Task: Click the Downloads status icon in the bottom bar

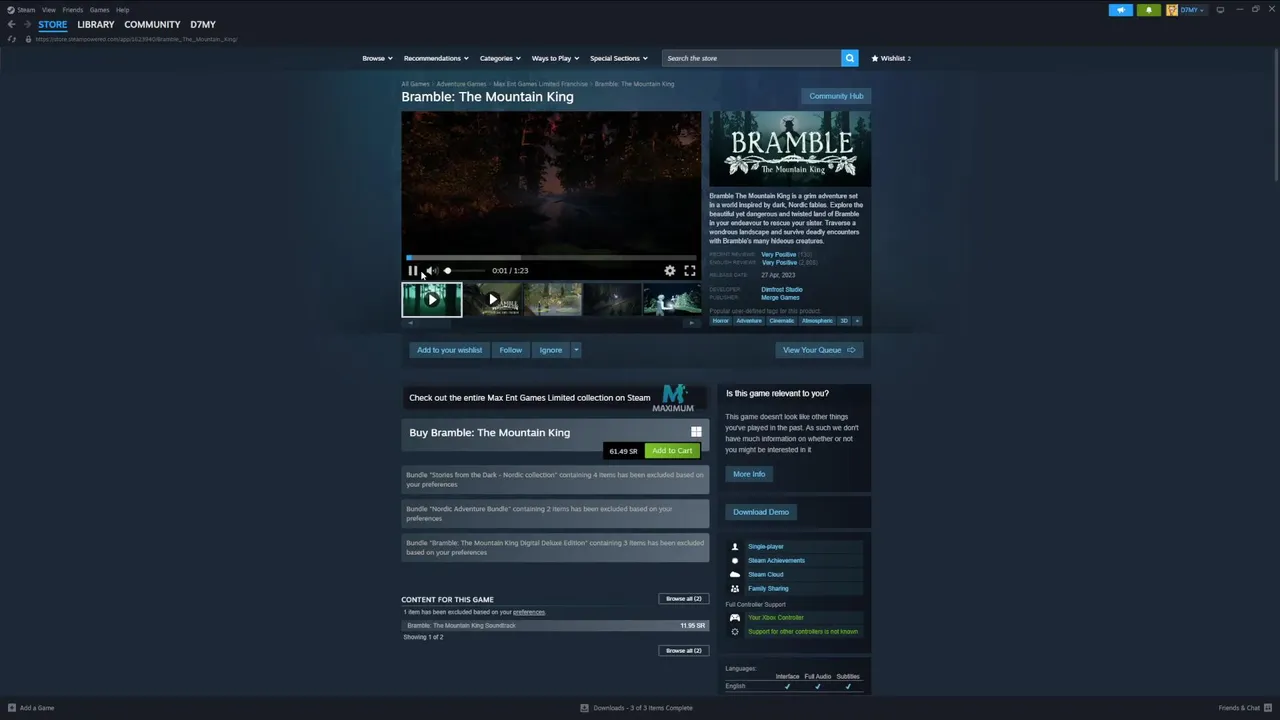Action: [584, 708]
